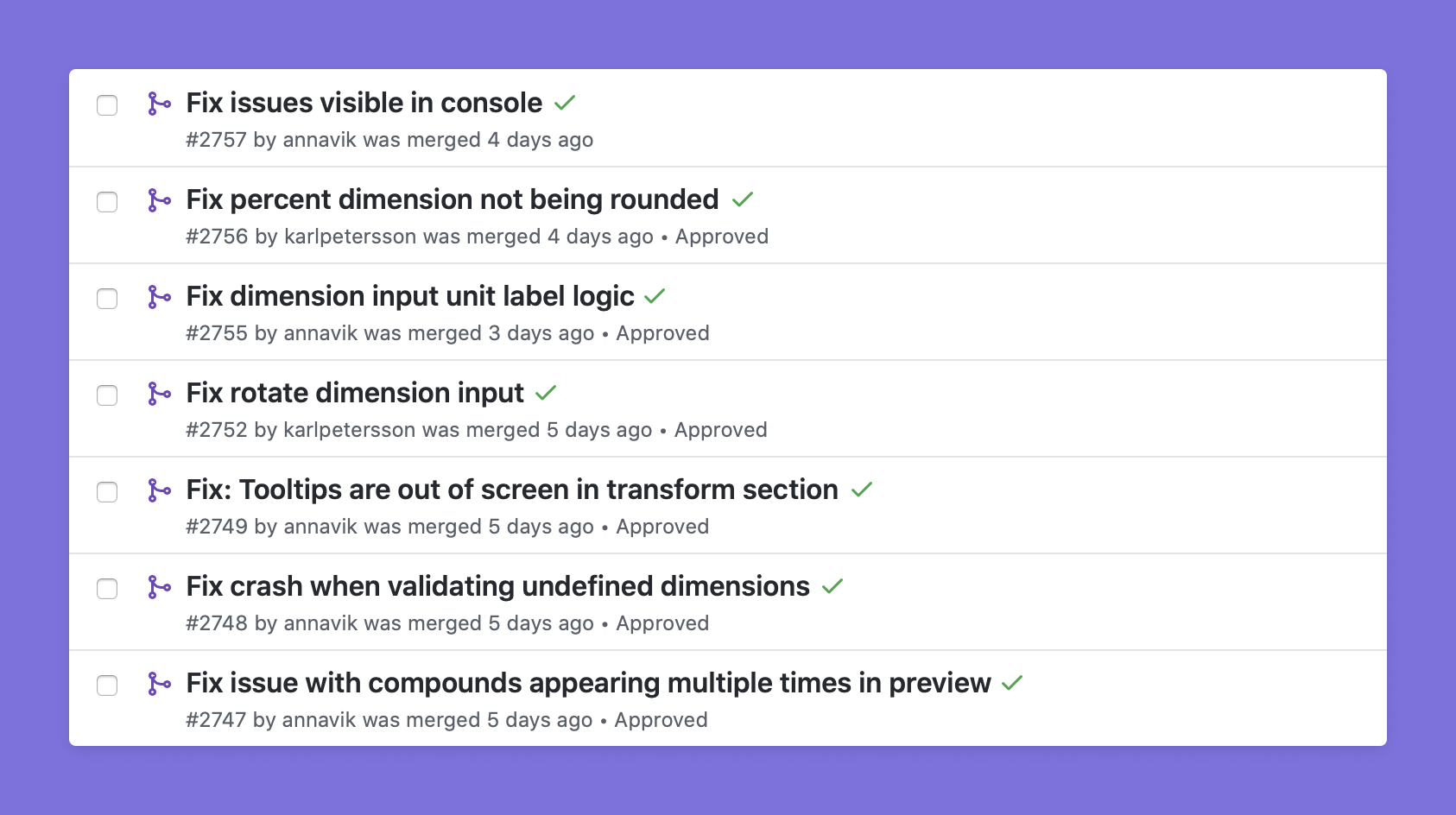Click green check after compounds preview pull request
The image size is (1456, 815).
tap(1012, 683)
